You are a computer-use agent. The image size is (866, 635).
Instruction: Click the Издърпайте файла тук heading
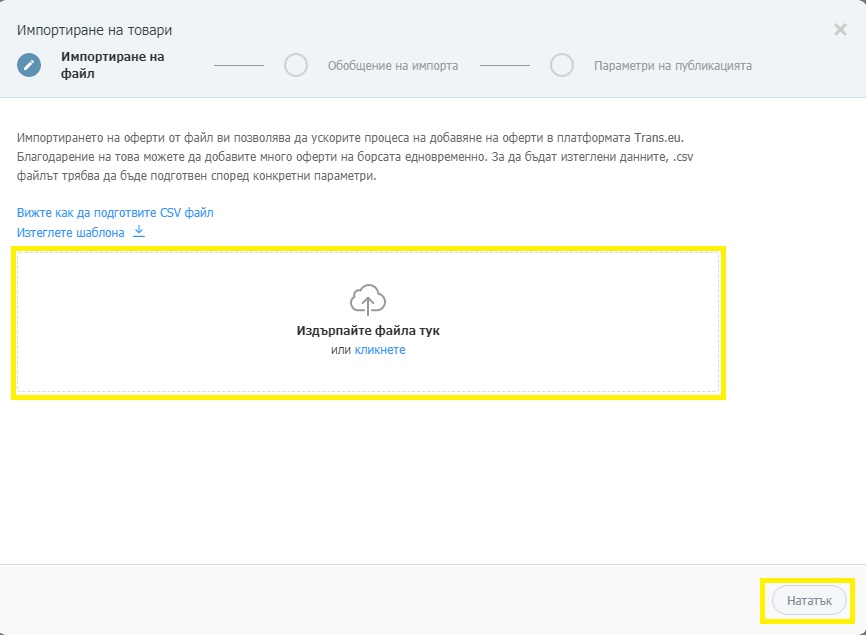[x=368, y=331]
